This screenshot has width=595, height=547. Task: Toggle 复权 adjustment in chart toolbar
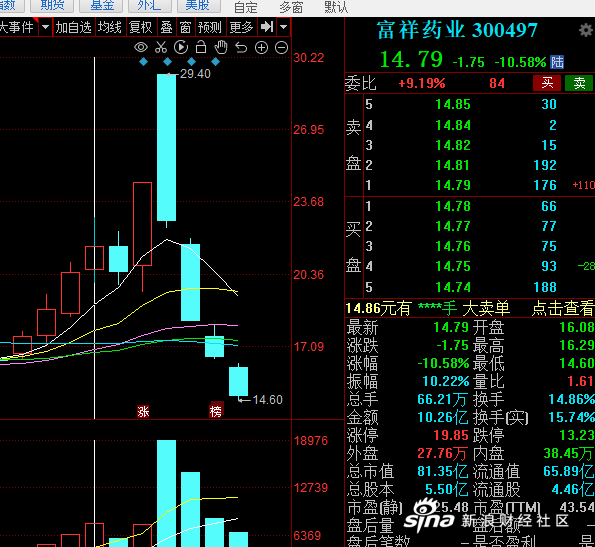click(140, 27)
